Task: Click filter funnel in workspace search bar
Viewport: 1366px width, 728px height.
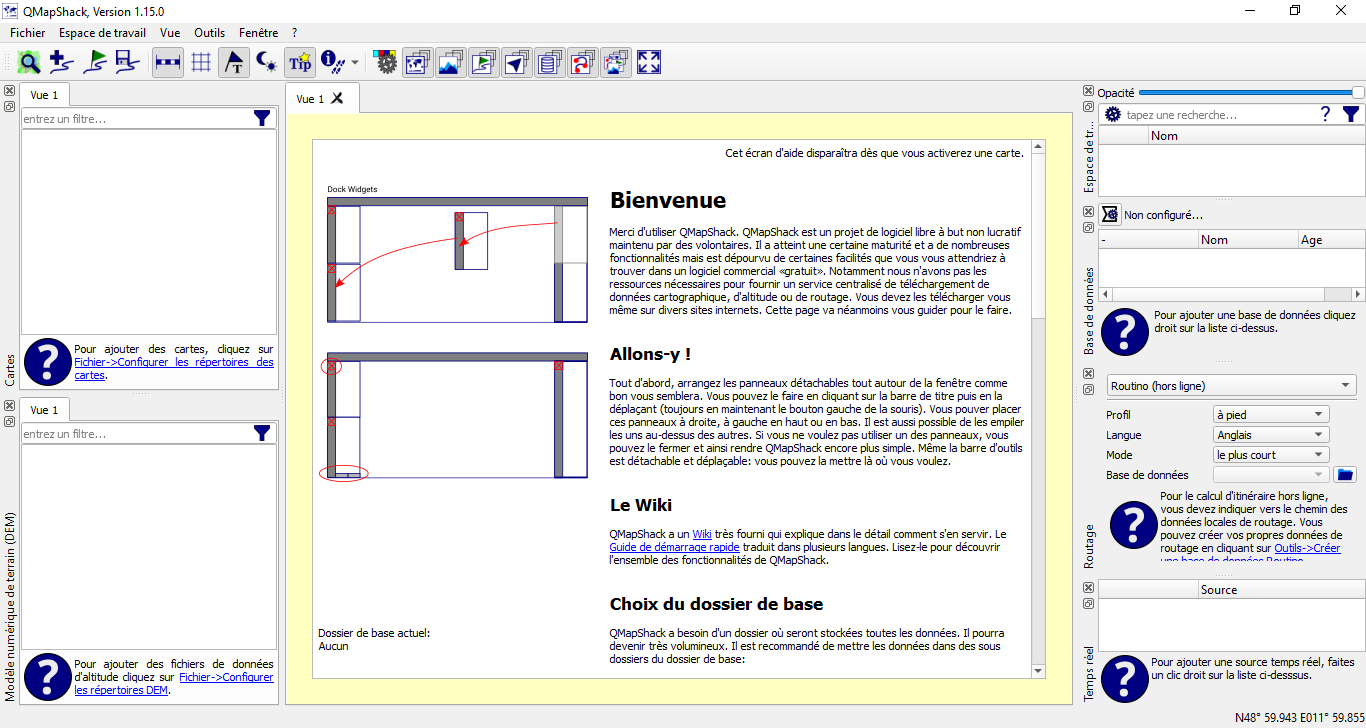Action: click(1350, 114)
